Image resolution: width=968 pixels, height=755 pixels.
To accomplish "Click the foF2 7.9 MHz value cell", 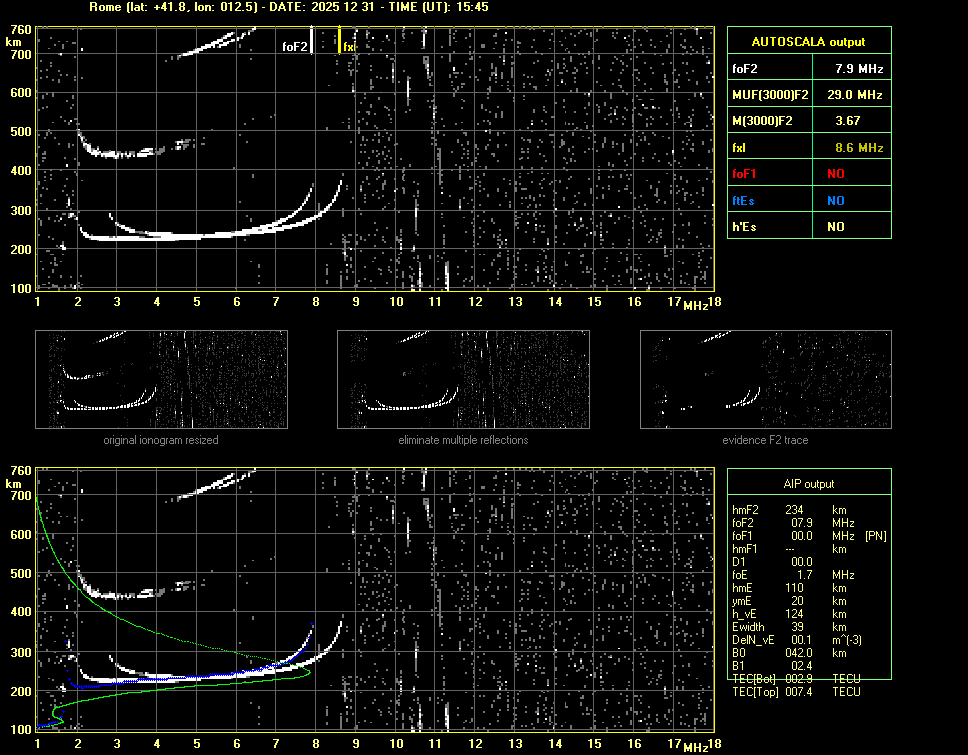I will [x=858, y=69].
